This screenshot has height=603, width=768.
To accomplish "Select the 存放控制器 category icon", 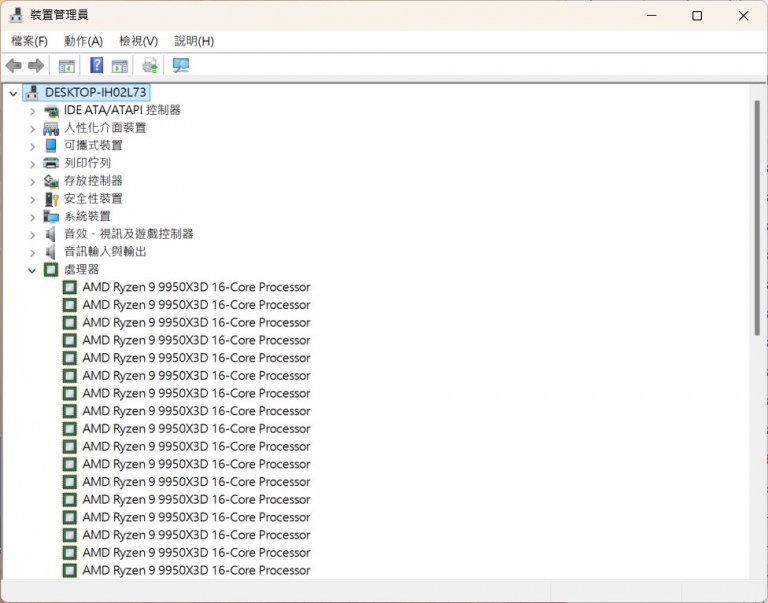I will click(x=51, y=181).
